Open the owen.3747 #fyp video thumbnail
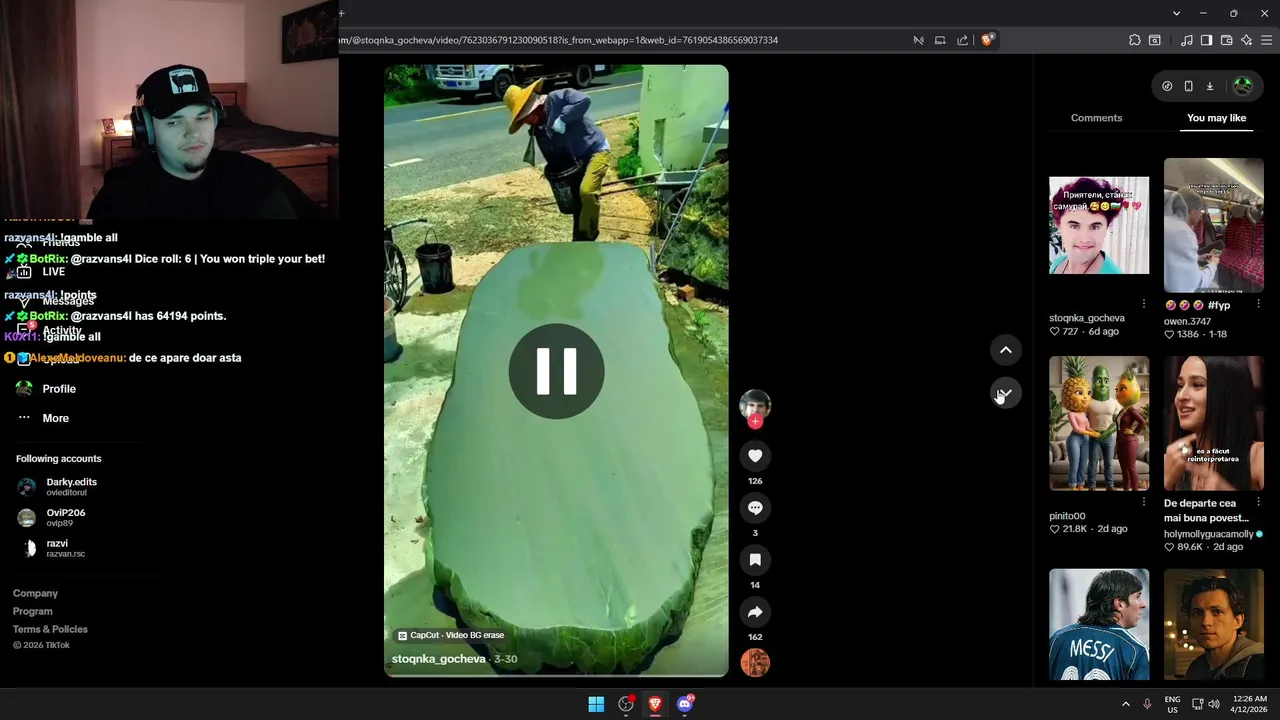Screen dimensions: 1280x720 tap(1214, 225)
